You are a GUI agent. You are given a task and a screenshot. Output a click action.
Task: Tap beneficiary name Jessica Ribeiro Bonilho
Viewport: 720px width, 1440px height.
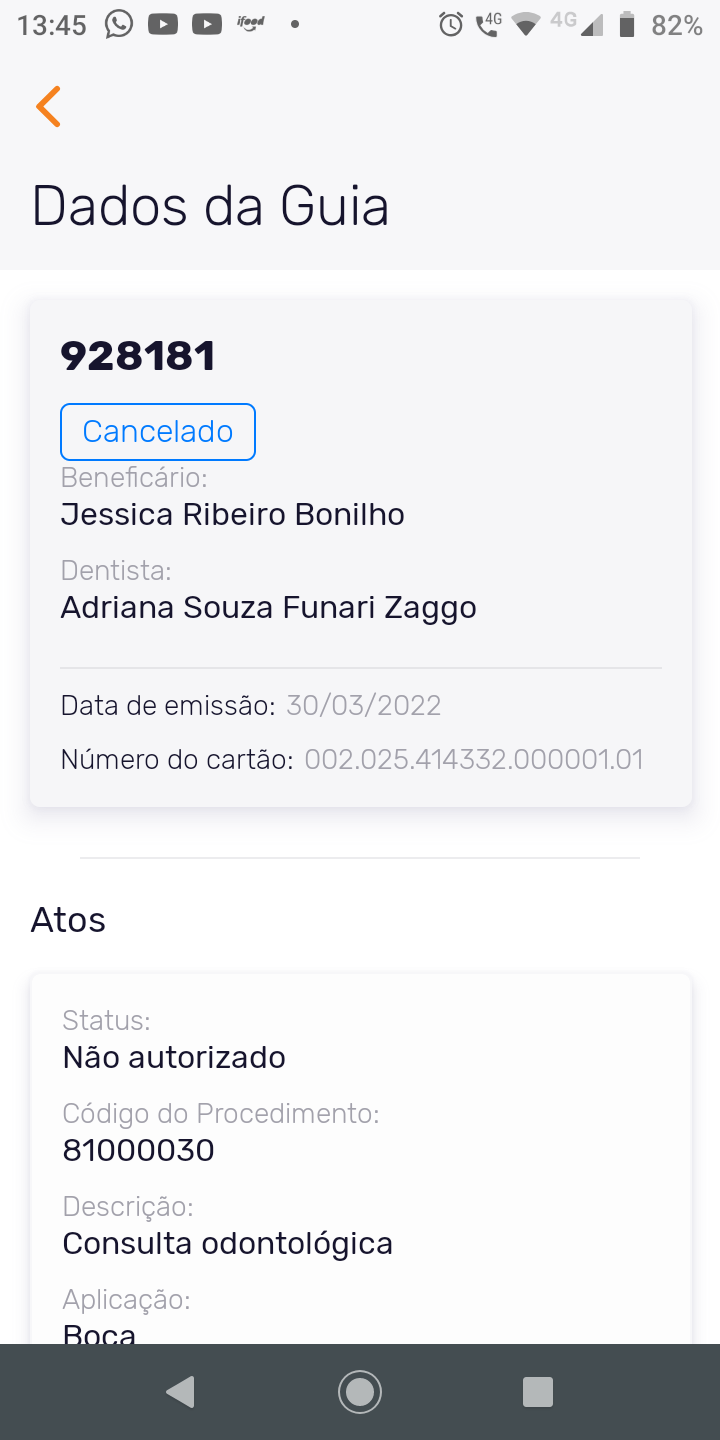(x=233, y=514)
